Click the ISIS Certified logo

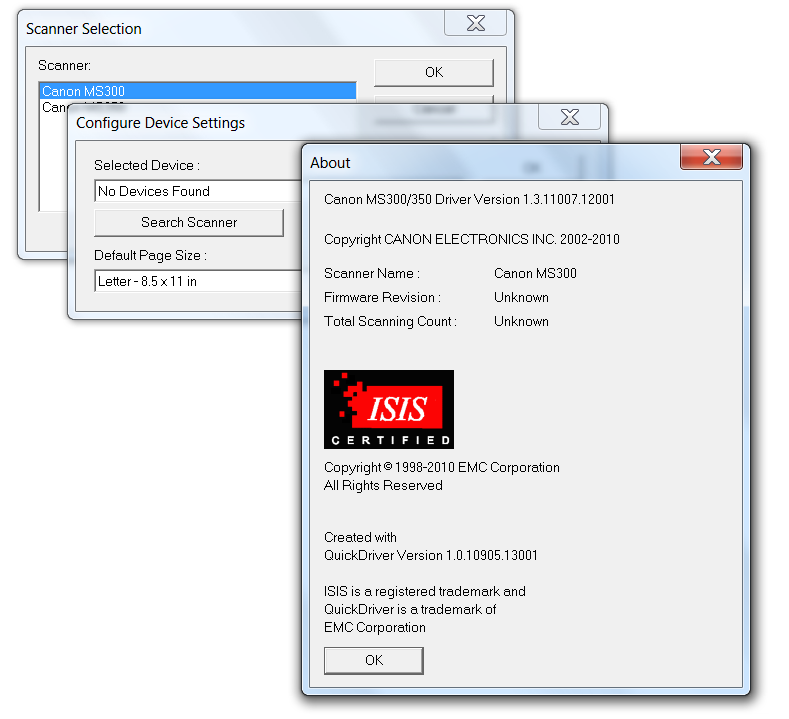[x=388, y=409]
